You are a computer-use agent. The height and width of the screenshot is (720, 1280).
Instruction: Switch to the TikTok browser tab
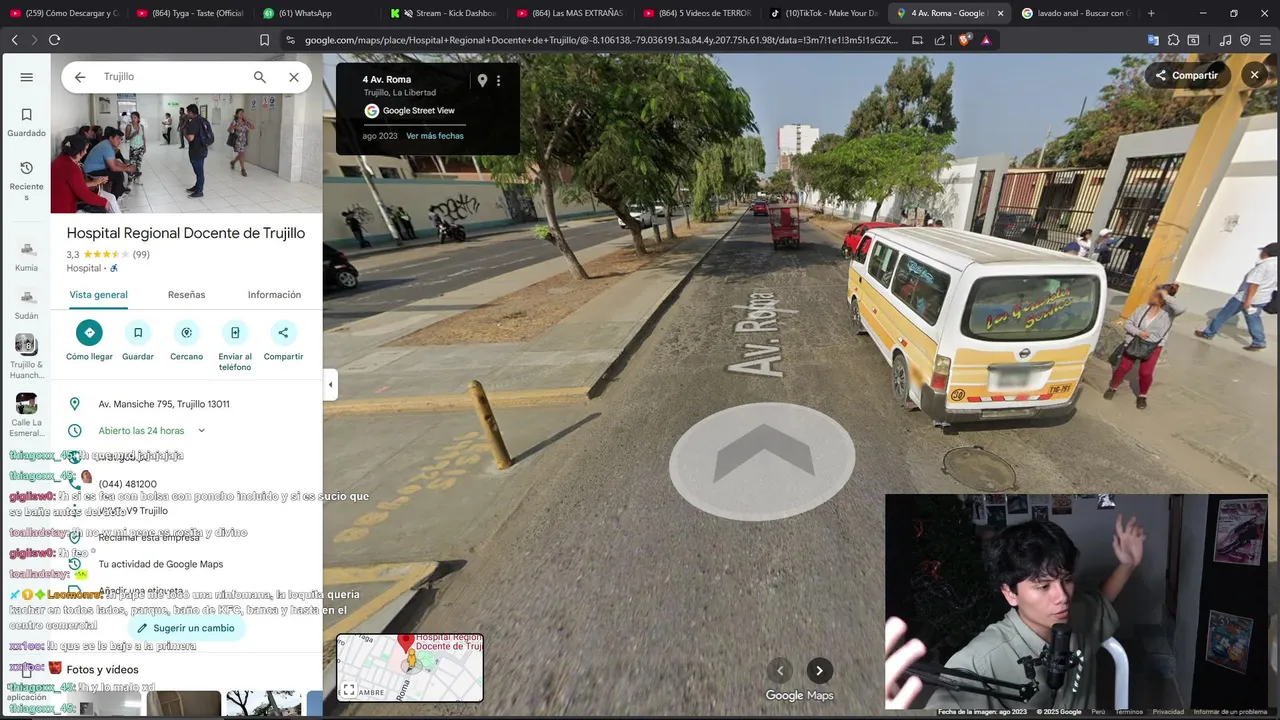point(824,13)
